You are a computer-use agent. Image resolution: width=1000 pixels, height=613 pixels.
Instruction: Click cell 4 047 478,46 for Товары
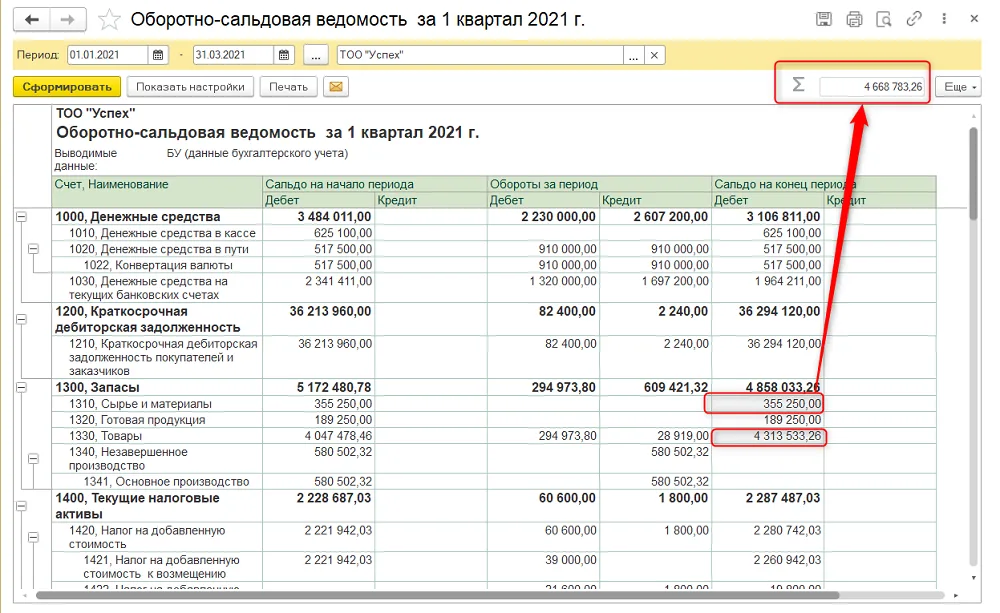[x=319, y=436]
